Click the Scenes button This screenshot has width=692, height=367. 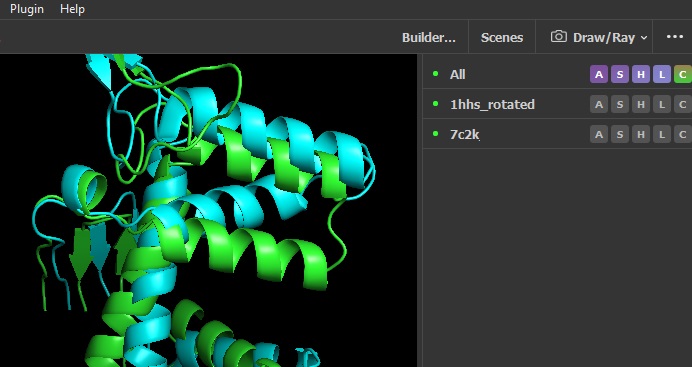(502, 37)
